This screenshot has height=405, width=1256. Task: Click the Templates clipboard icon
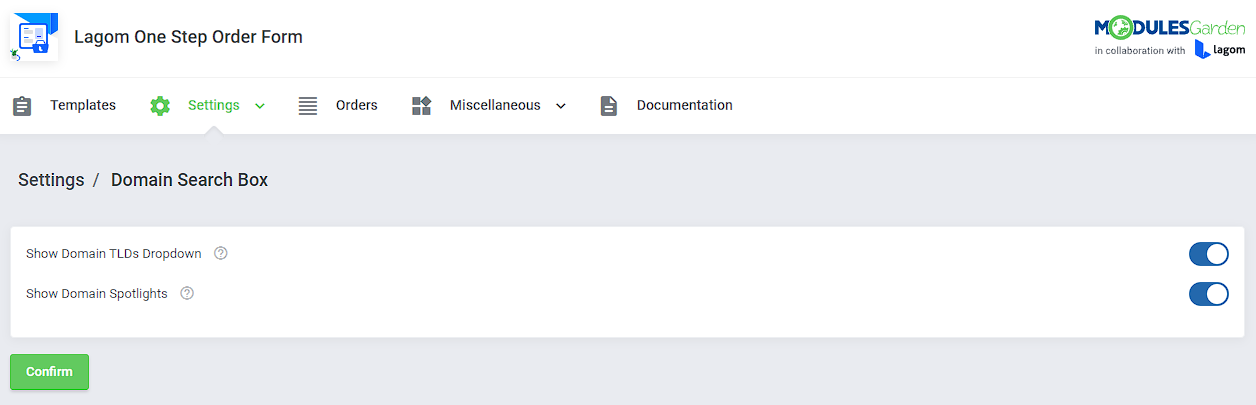tap(22, 106)
